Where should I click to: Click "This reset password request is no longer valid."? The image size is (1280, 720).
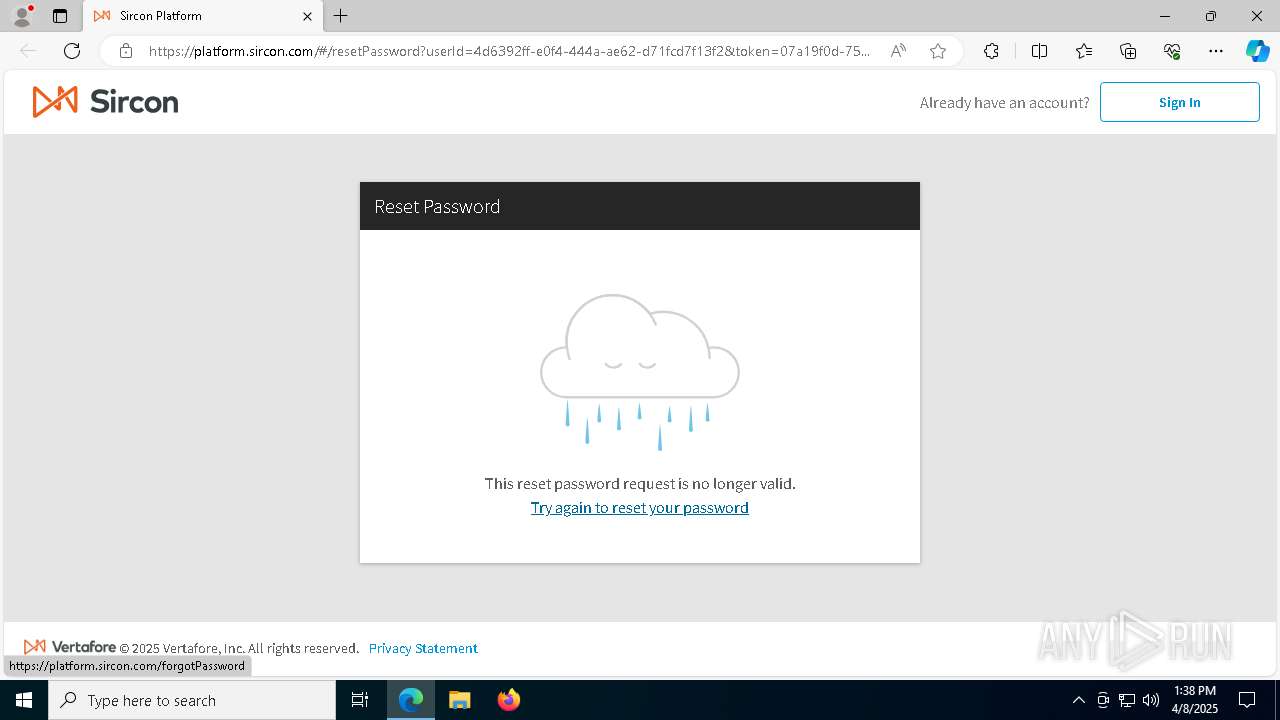[x=640, y=483]
